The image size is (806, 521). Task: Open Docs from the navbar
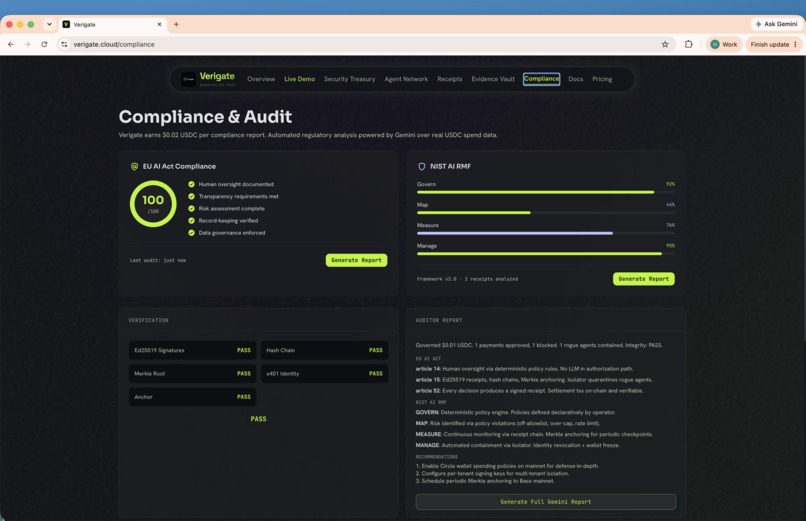point(576,79)
